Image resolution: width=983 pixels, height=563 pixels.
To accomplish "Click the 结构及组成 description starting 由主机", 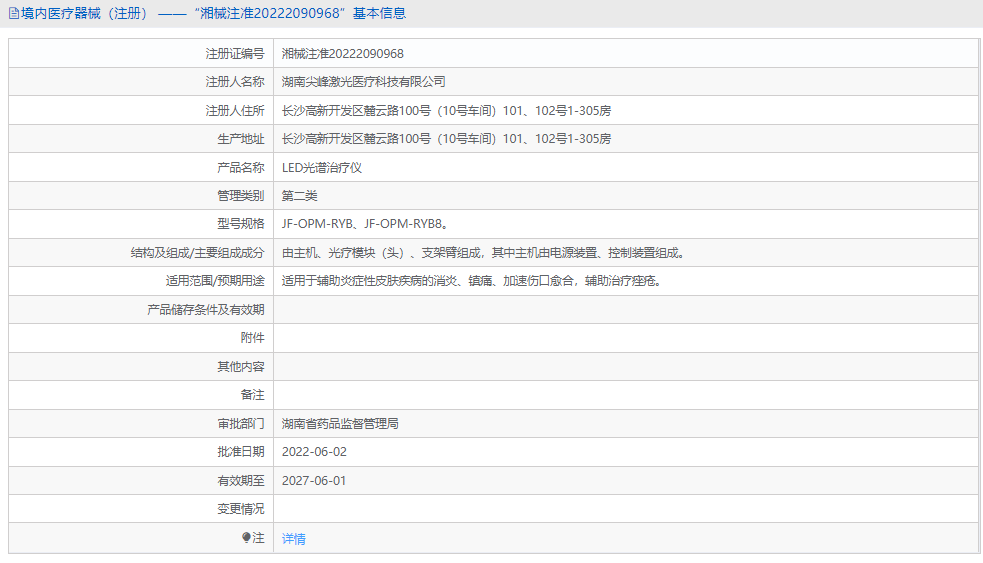I will [x=484, y=253].
